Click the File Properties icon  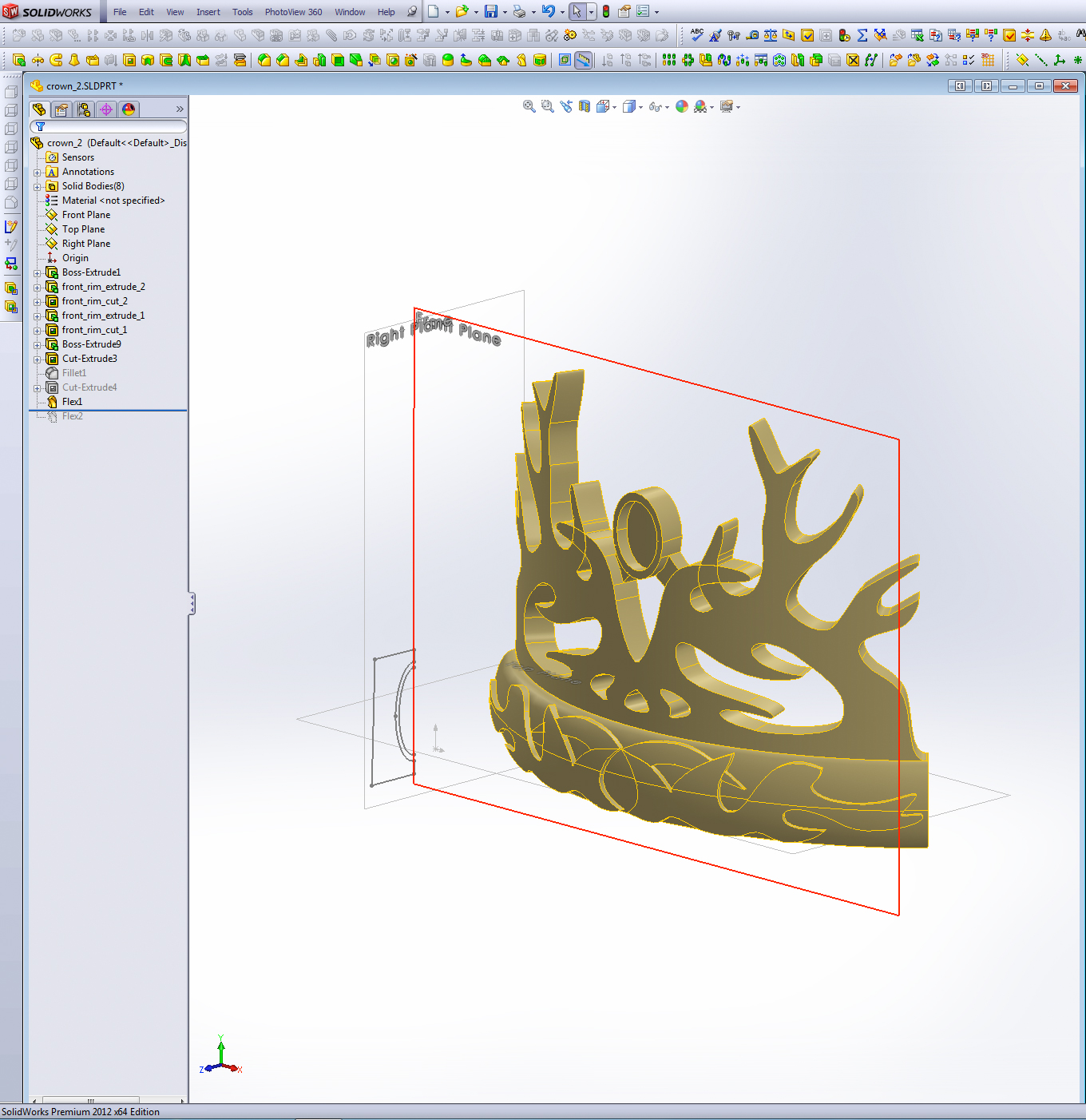(624, 11)
